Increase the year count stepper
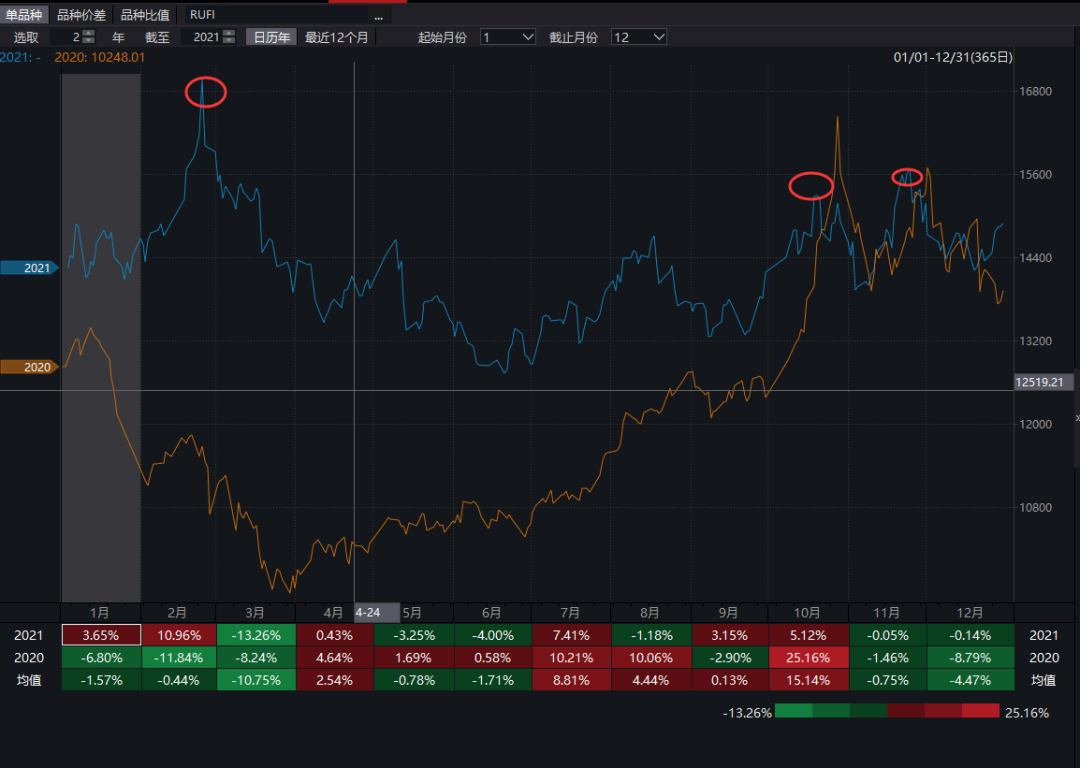 pos(88,33)
